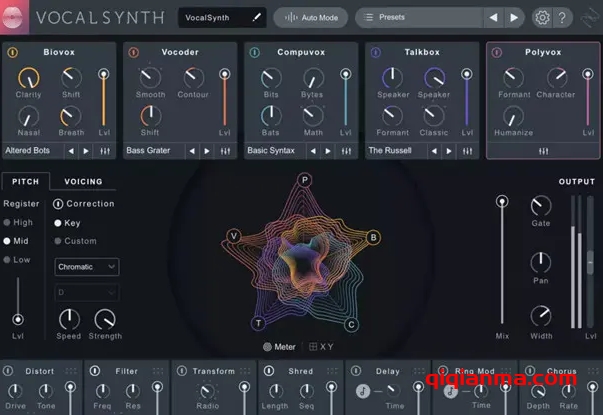Click the Mix slider handle

(x=502, y=202)
